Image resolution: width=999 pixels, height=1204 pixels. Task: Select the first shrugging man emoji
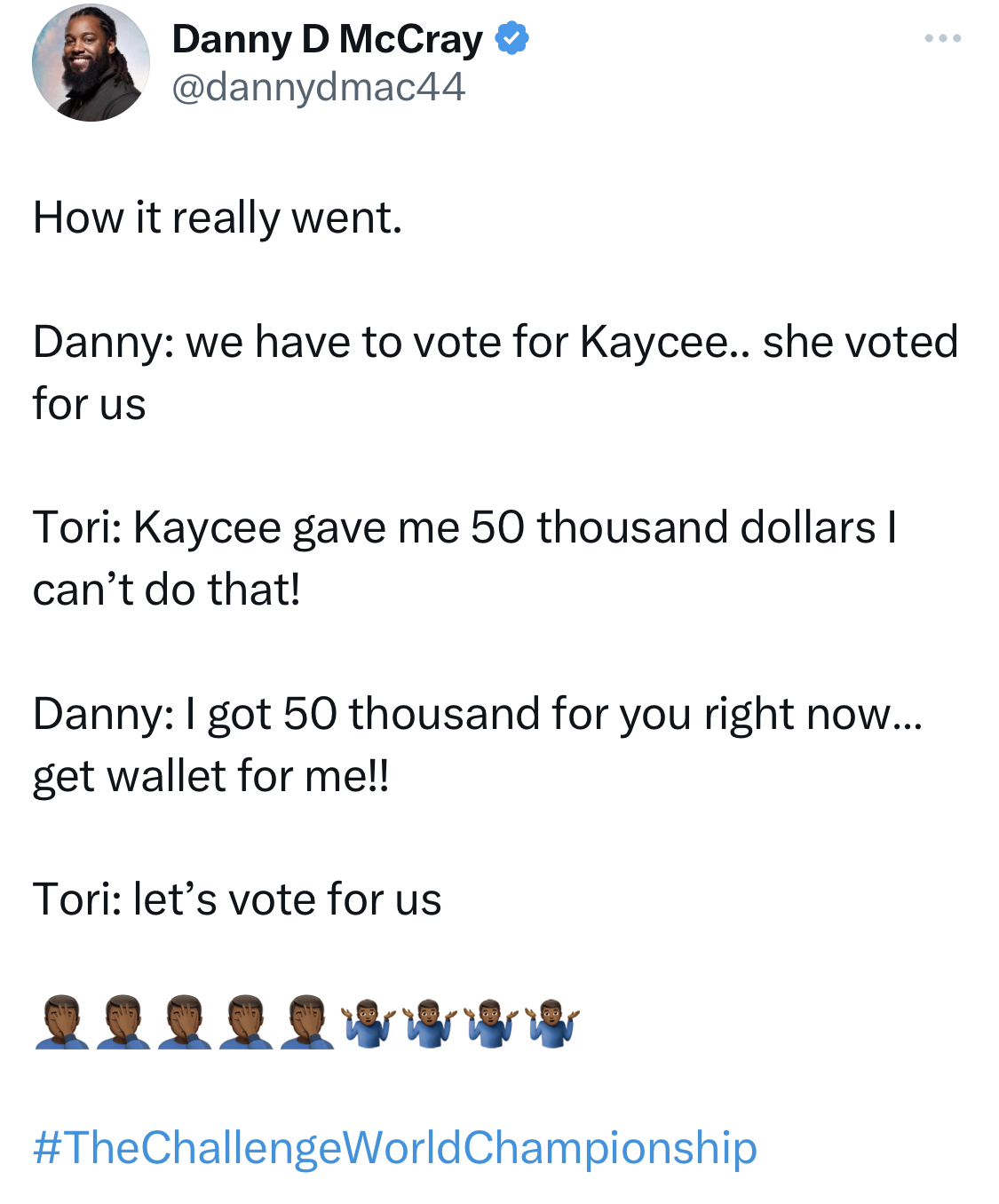click(369, 1022)
